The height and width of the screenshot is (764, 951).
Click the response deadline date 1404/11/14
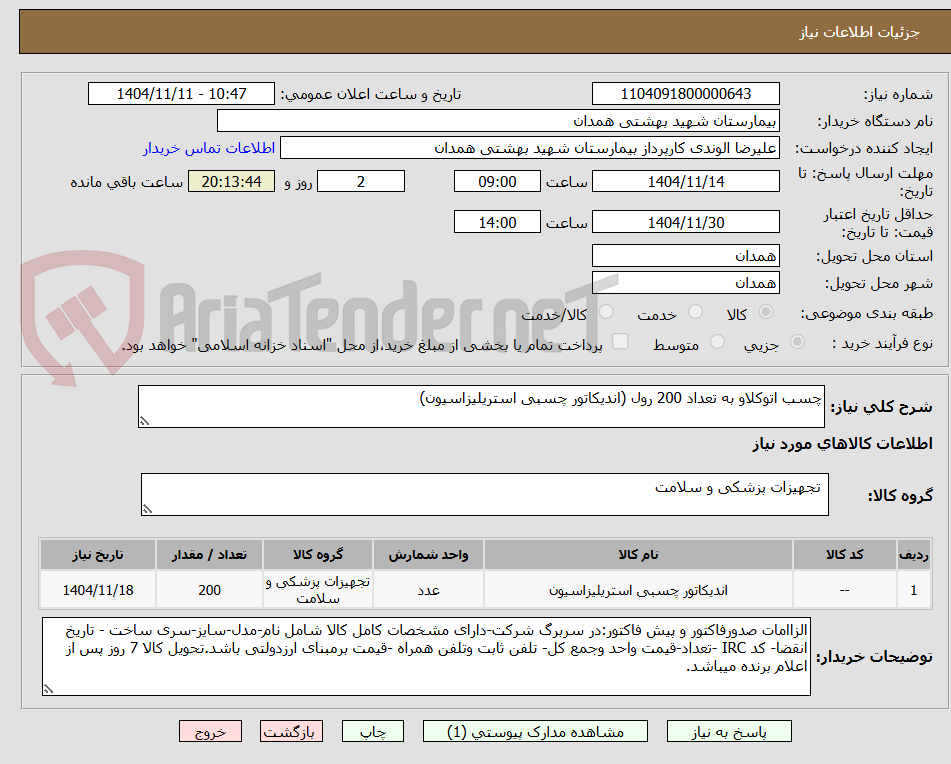click(x=685, y=181)
